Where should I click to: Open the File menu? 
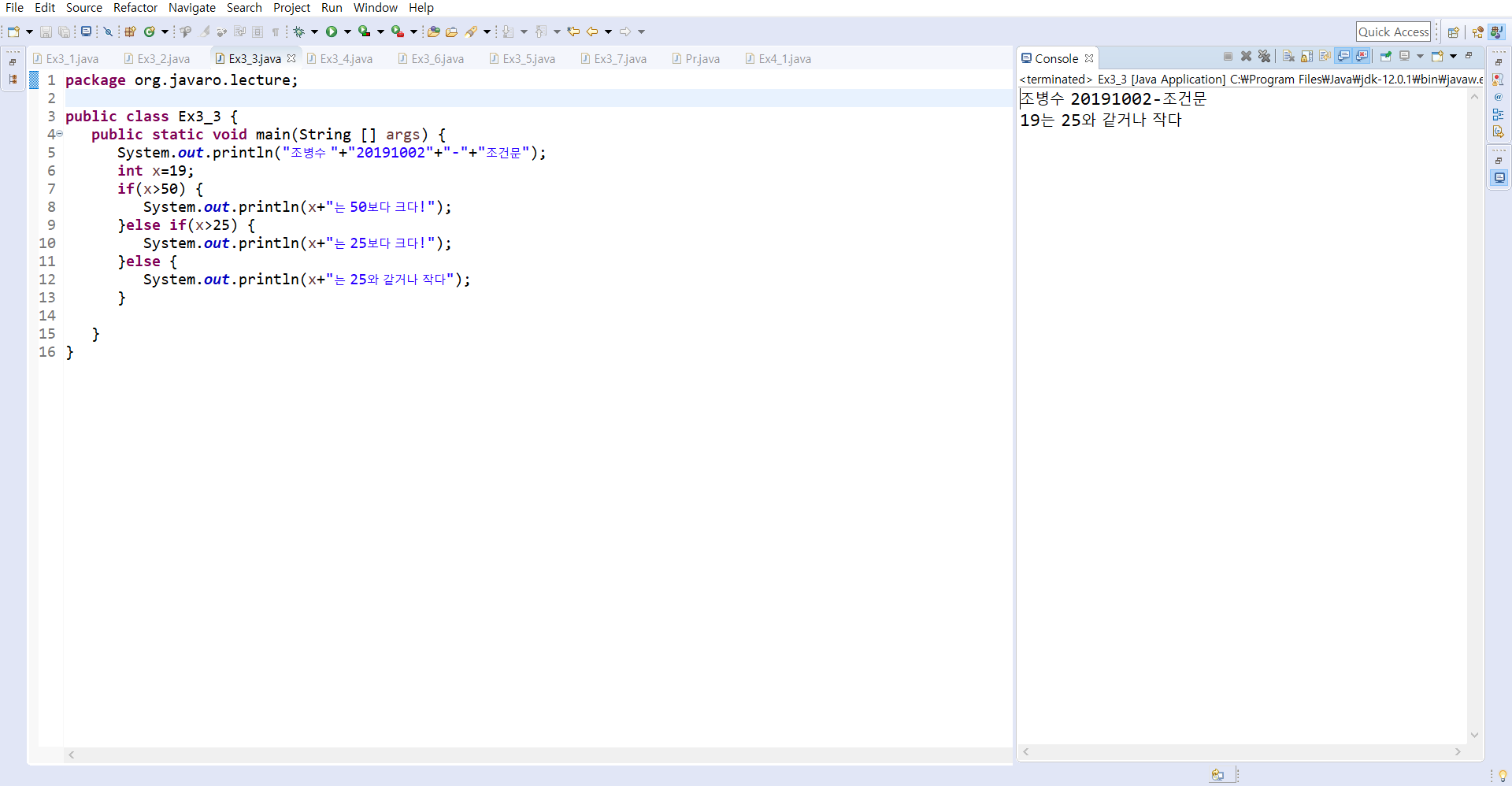pyautogui.click(x=14, y=8)
